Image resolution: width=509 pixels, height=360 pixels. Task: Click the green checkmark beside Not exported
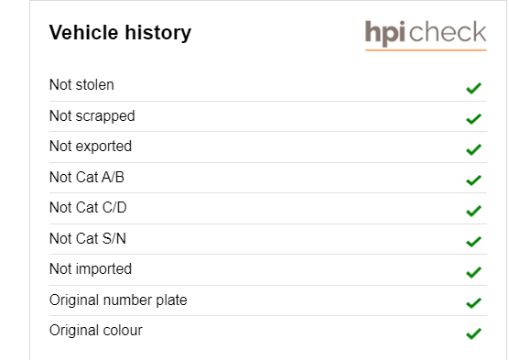tap(473, 149)
